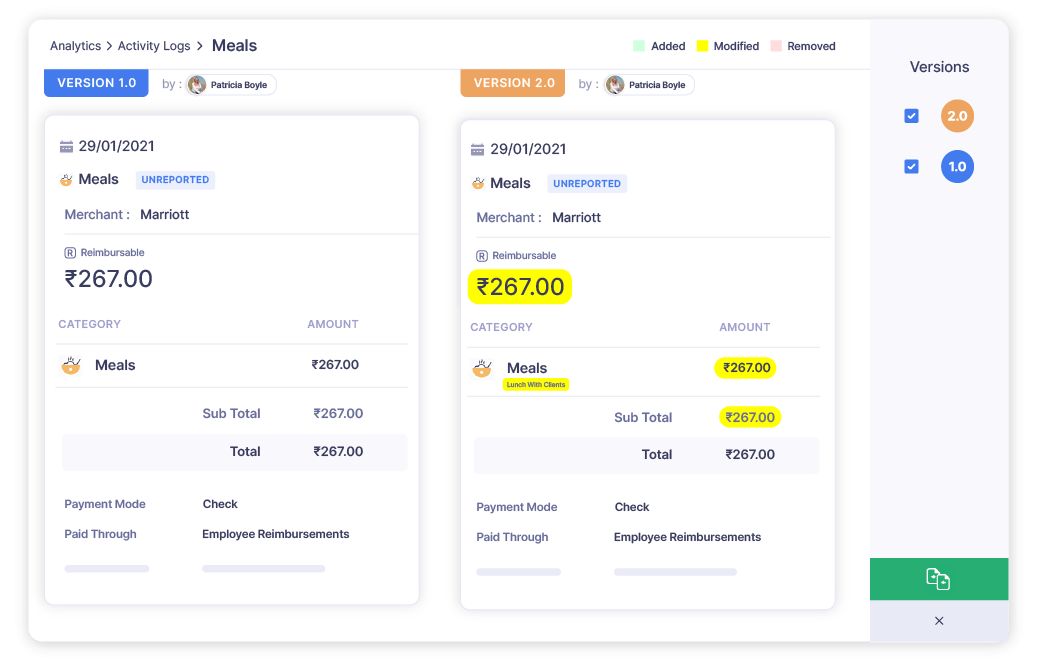Viewport: 1037px width, 661px height.
Task: Open Activity Logs from the breadcrumb
Action: [154, 45]
